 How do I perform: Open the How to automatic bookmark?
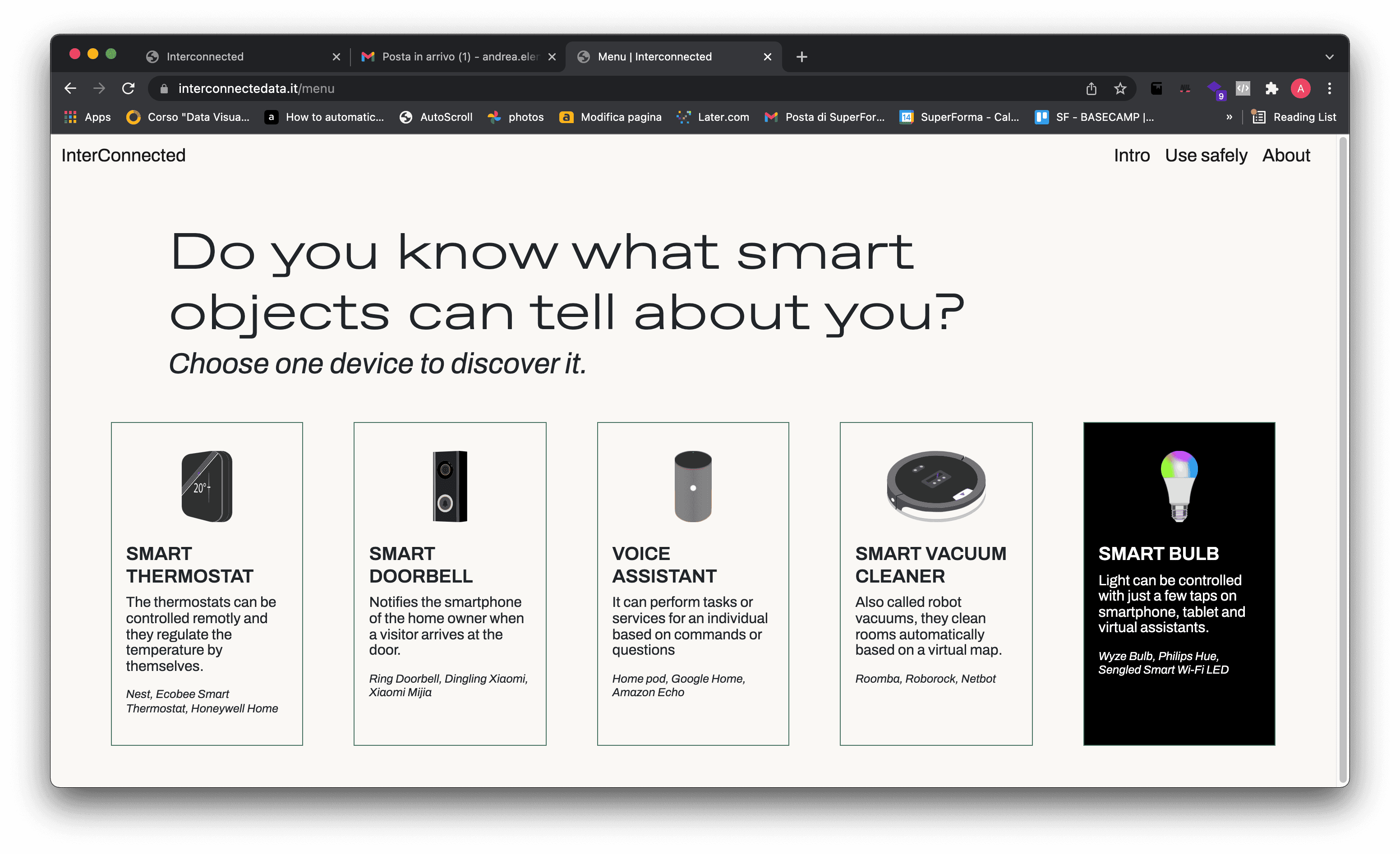click(324, 117)
